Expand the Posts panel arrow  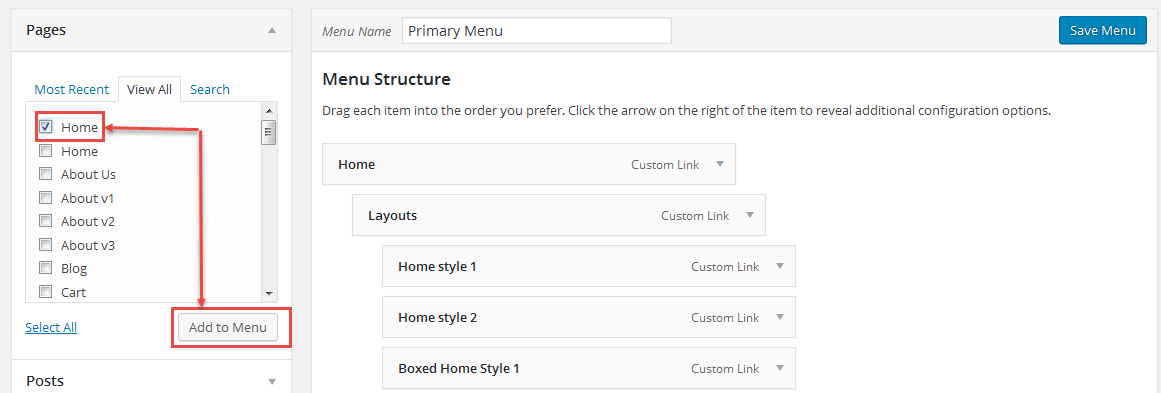272,382
